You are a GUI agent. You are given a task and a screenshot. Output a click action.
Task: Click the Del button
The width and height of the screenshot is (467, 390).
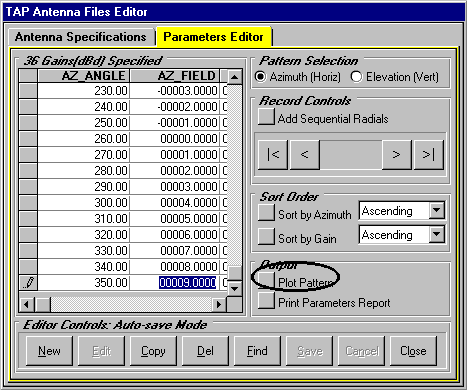[x=205, y=351]
